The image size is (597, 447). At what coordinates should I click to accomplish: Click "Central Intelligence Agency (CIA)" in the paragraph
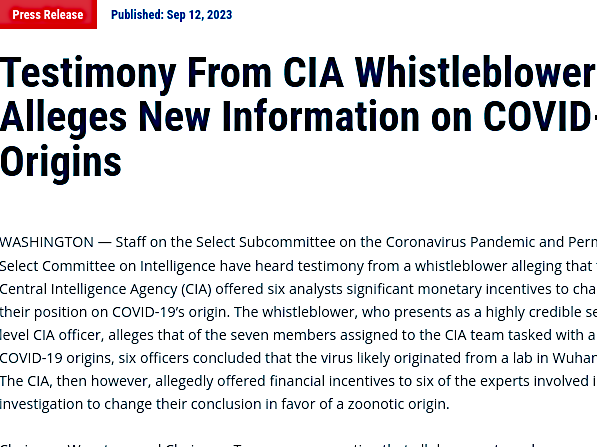(105, 289)
